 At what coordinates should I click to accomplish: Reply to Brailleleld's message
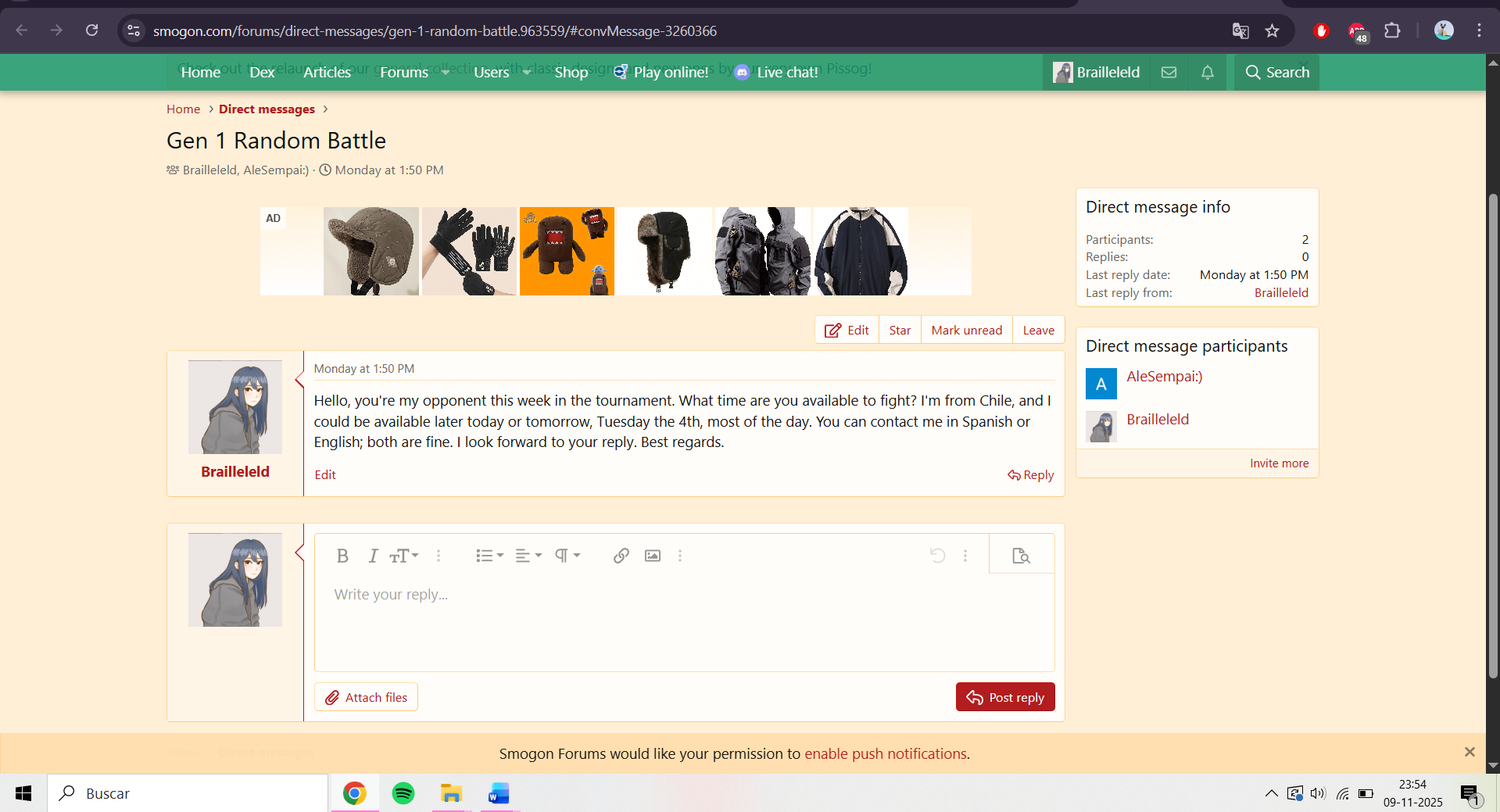tap(1031, 475)
